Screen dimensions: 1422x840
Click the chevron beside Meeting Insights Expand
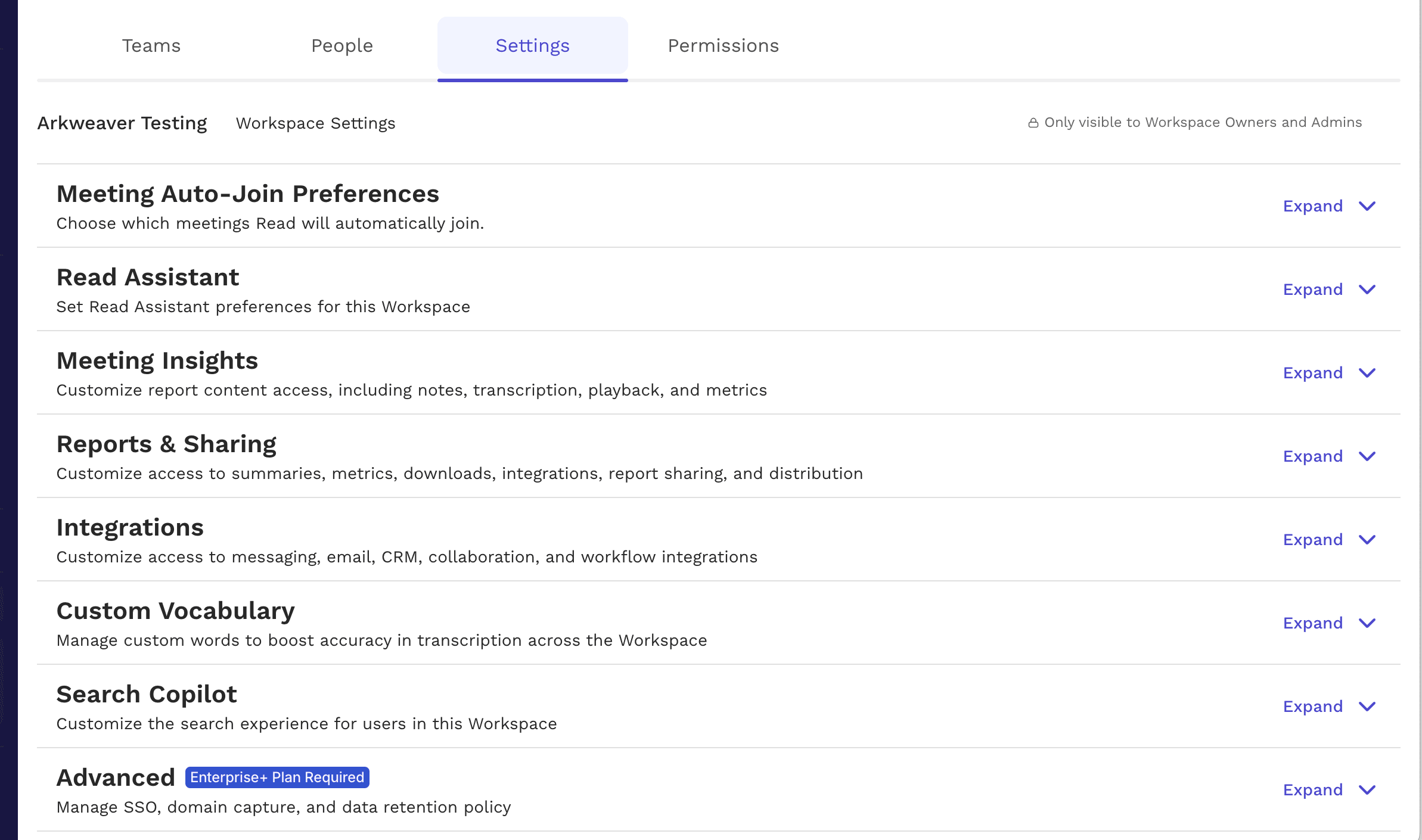tap(1367, 374)
